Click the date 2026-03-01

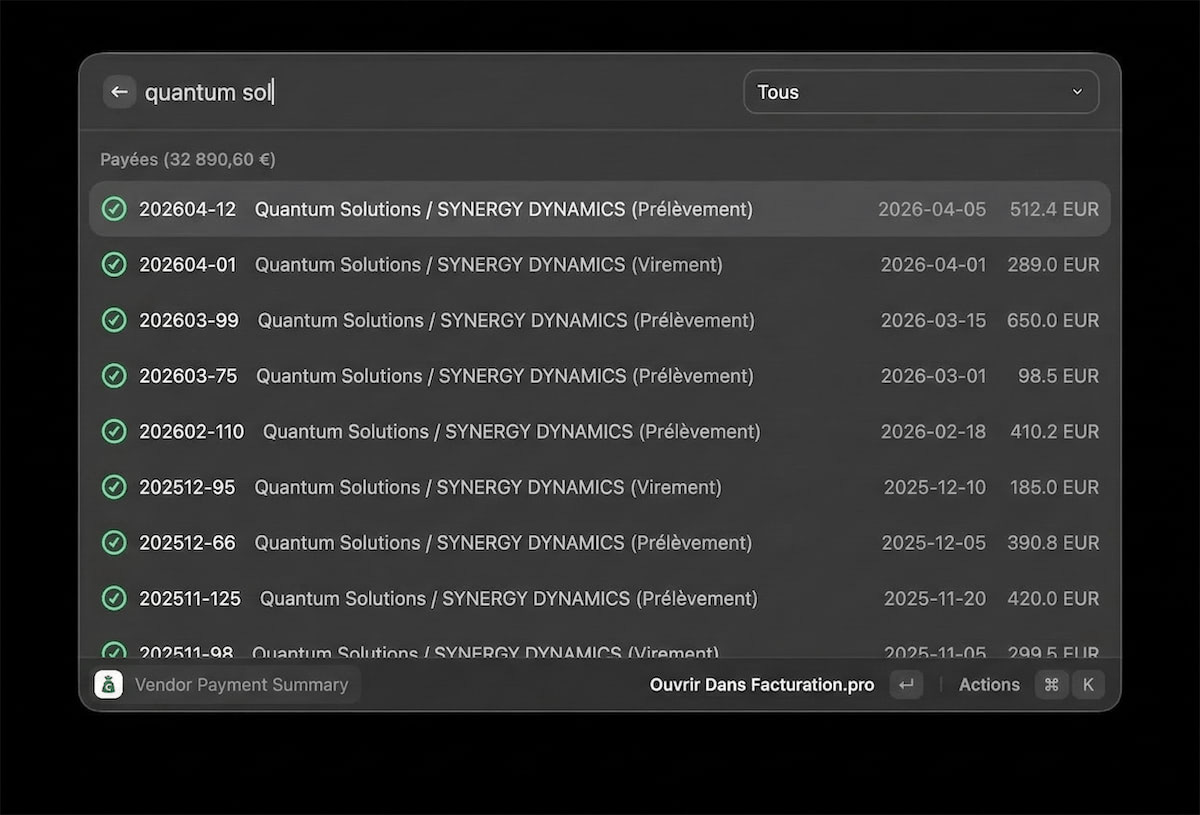[x=933, y=376]
